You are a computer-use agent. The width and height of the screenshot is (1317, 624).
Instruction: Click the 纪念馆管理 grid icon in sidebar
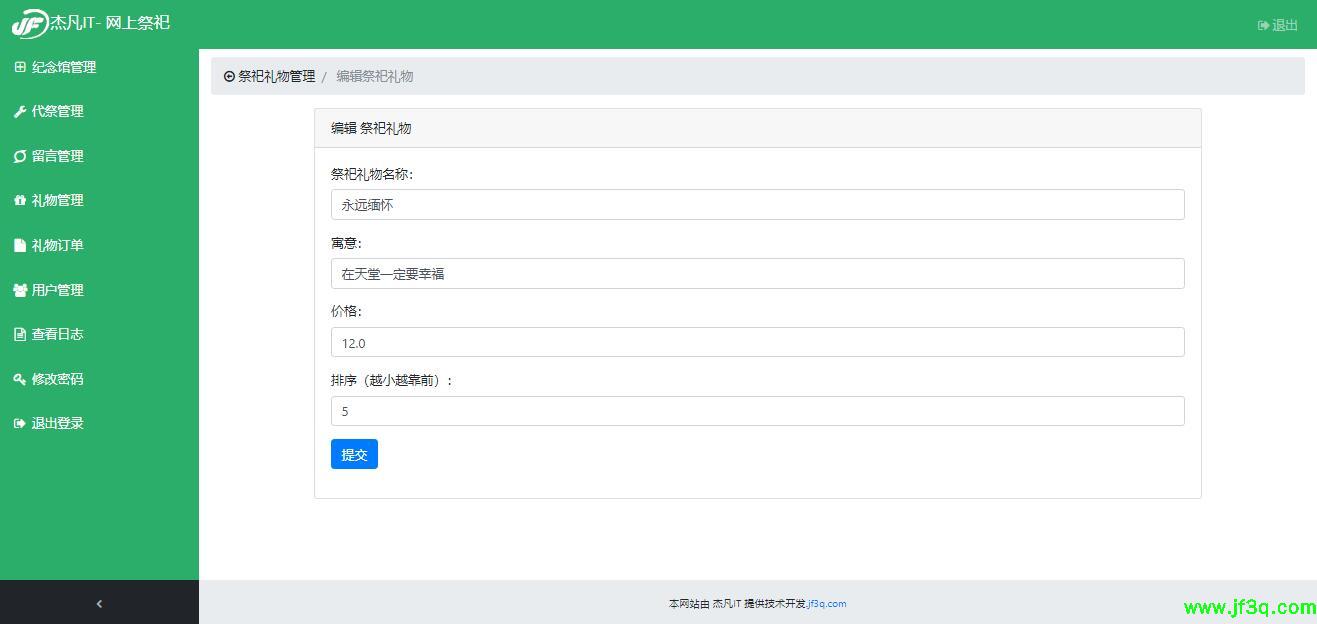point(20,67)
